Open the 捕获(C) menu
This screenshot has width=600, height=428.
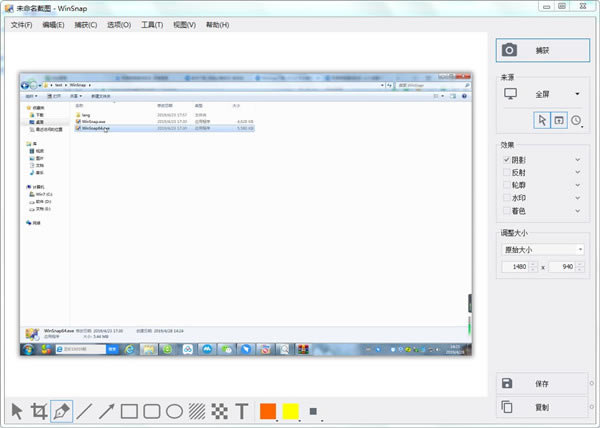click(86, 25)
